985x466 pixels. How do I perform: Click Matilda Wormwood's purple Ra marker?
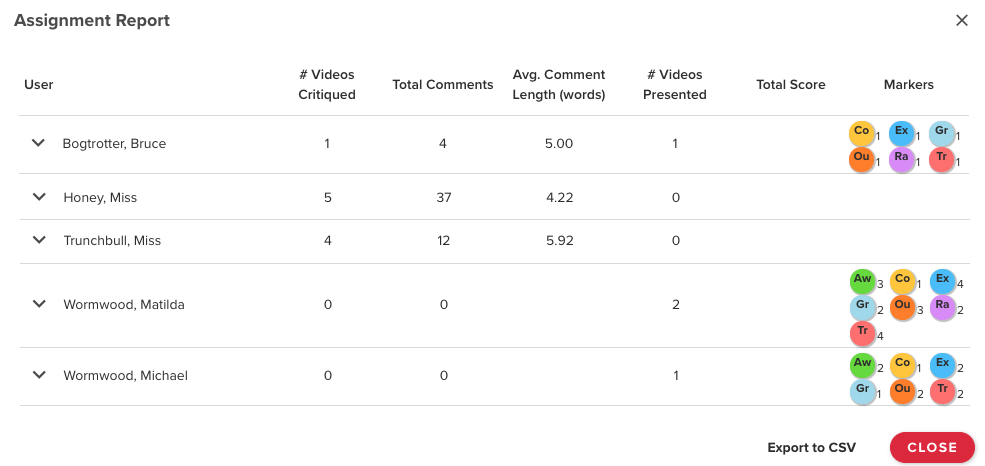point(942,308)
